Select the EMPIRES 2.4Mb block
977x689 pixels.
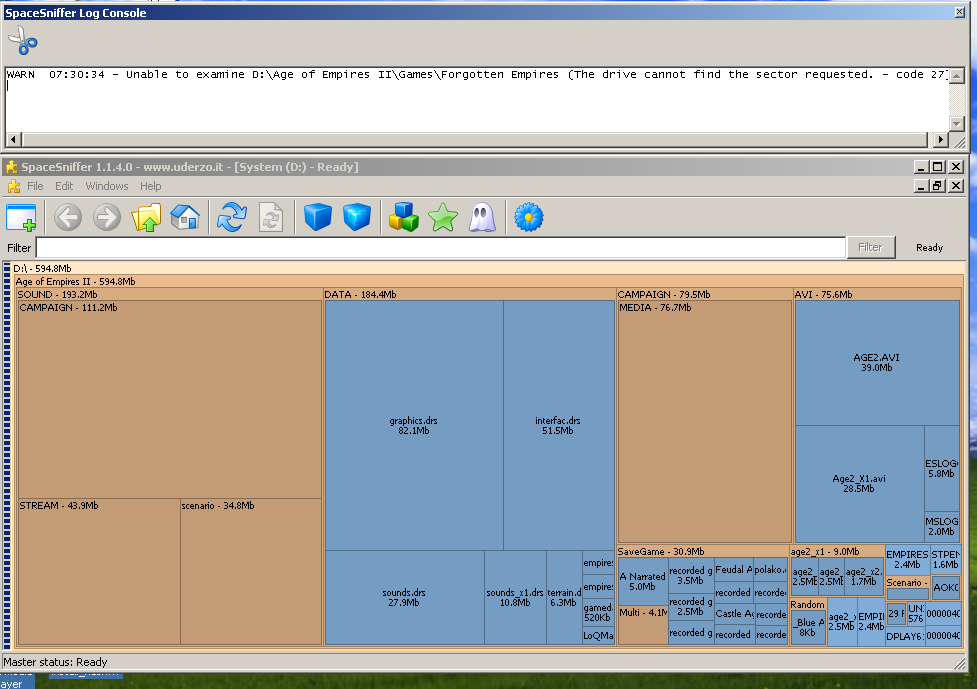click(907, 559)
